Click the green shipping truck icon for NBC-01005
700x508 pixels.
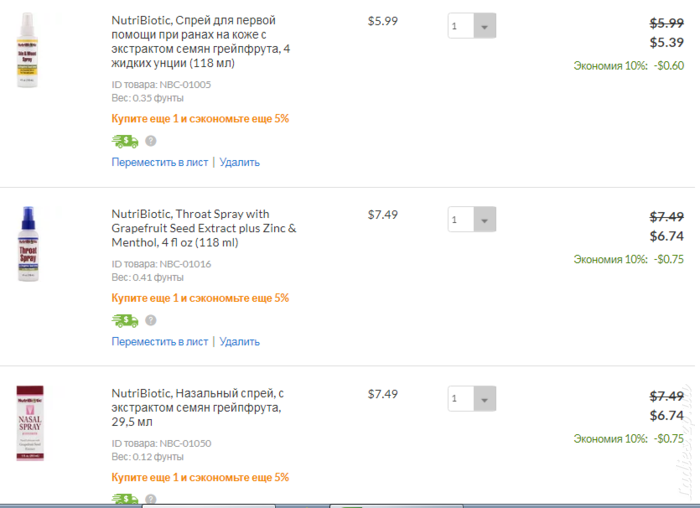(x=125, y=141)
